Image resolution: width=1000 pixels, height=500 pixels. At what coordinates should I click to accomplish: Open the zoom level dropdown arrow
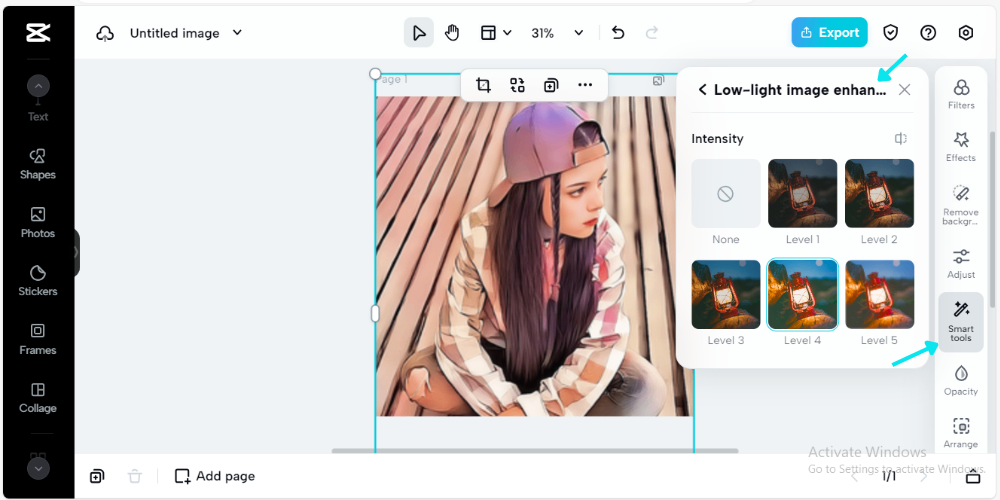point(578,33)
